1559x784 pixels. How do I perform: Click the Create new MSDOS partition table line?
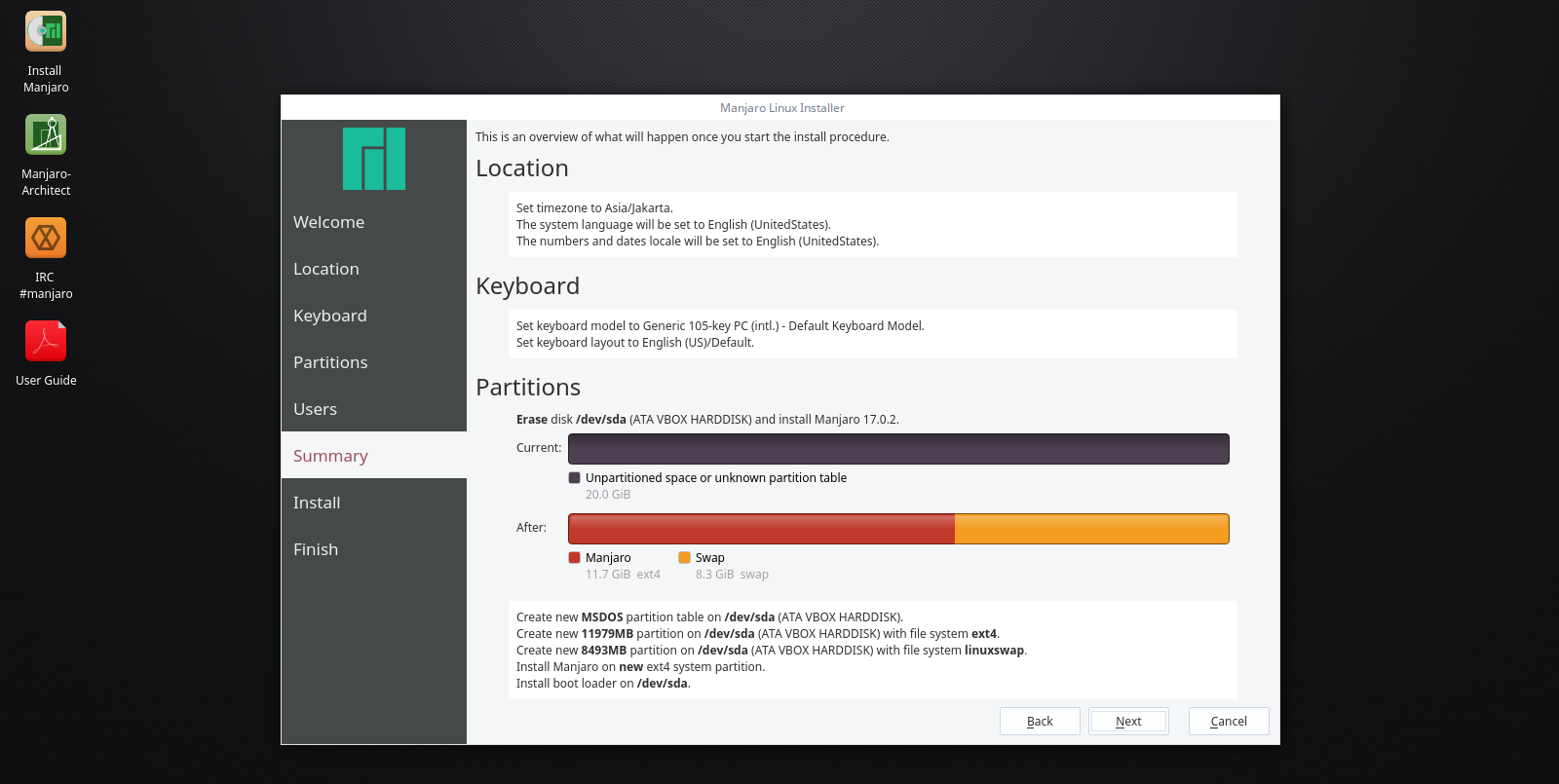(x=709, y=617)
